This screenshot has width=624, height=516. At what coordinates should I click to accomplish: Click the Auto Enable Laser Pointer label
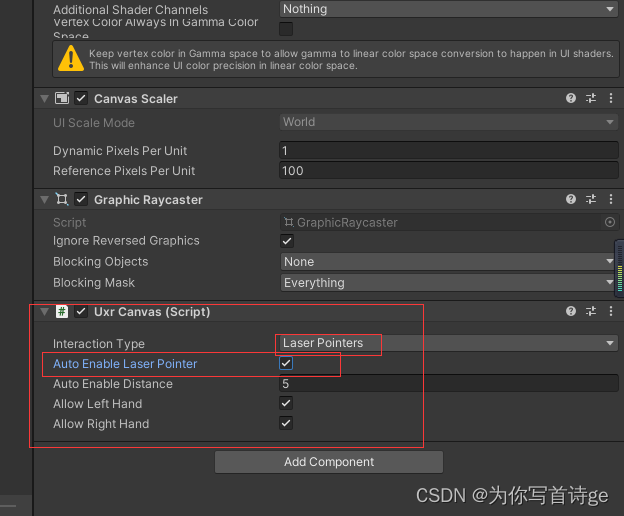[x=125, y=364]
